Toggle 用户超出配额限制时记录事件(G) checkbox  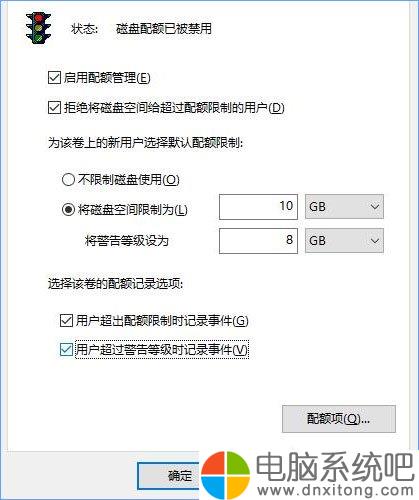click(66, 321)
